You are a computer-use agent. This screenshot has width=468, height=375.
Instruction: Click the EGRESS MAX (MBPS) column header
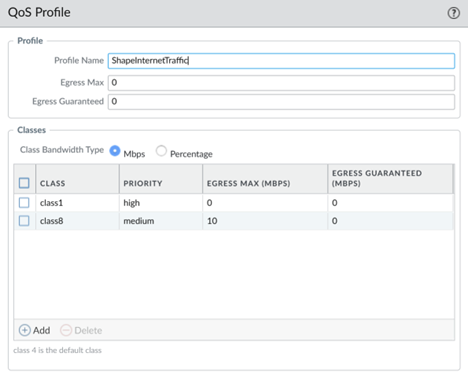[265, 179]
